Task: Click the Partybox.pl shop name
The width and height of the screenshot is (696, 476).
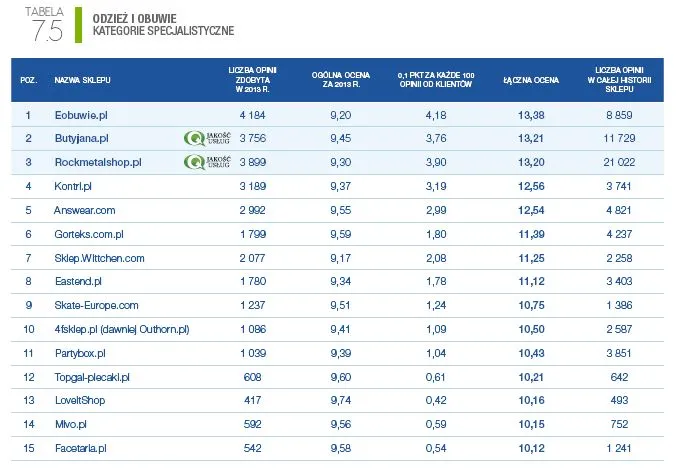Action: pyautogui.click(x=80, y=353)
